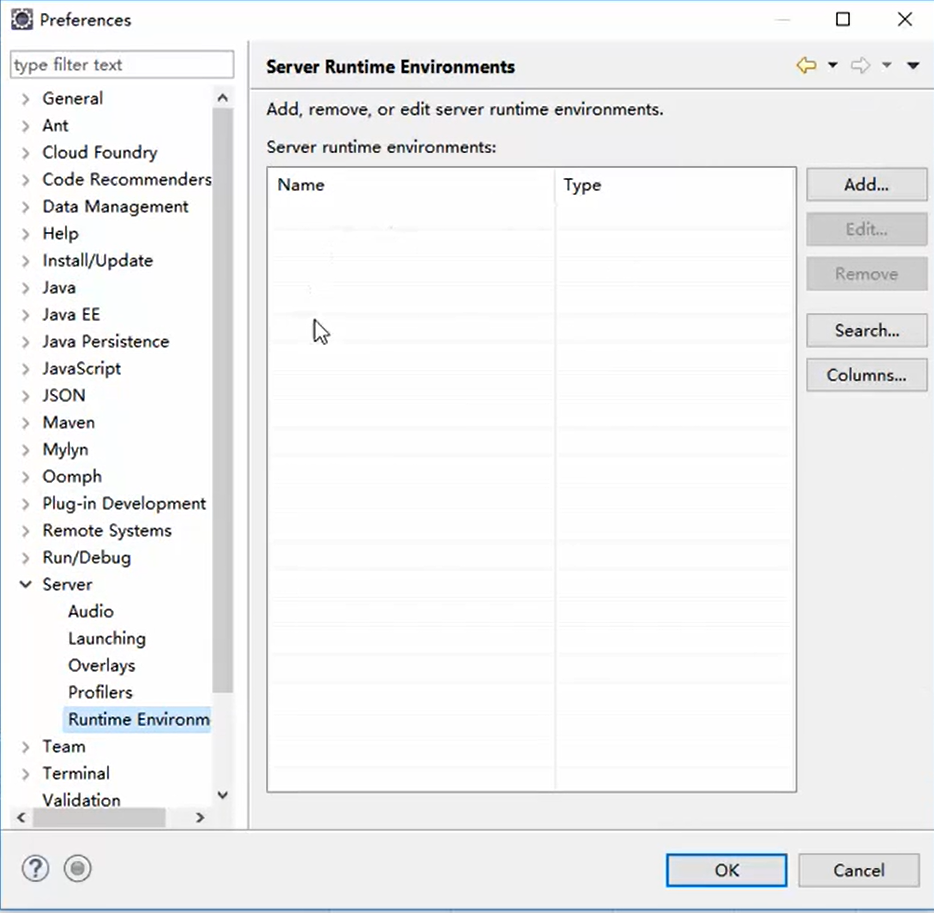This screenshot has width=934, height=913.
Task: Click the Eclipse Preferences window icon
Action: [x=22, y=20]
